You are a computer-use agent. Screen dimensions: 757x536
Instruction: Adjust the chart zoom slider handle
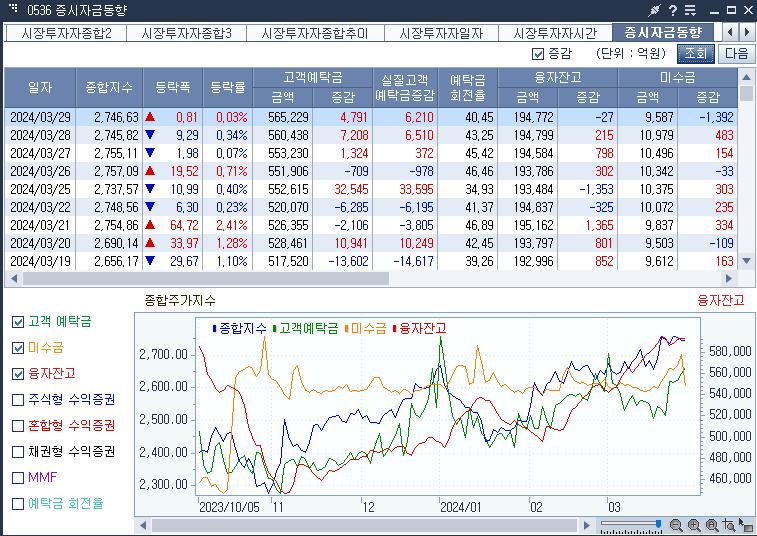coord(658,524)
